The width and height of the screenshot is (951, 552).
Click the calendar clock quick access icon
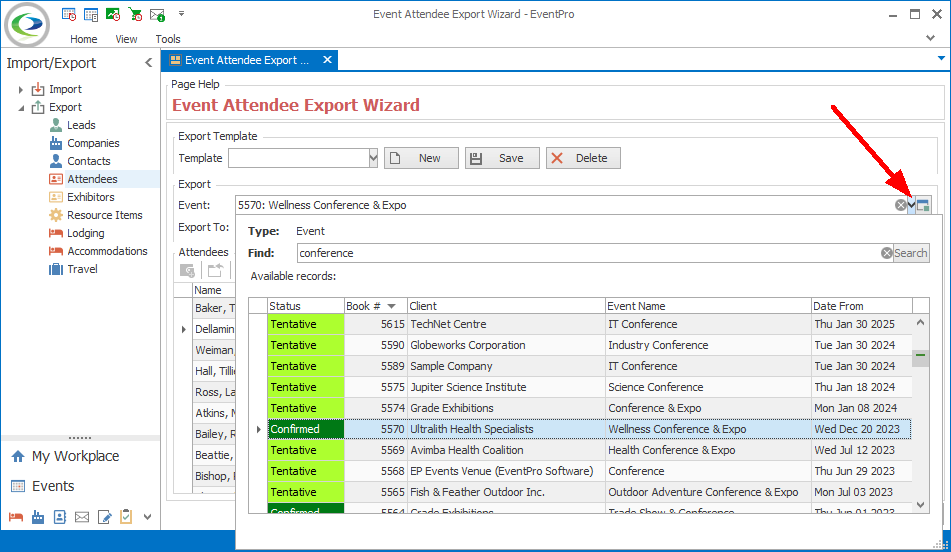click(x=69, y=14)
